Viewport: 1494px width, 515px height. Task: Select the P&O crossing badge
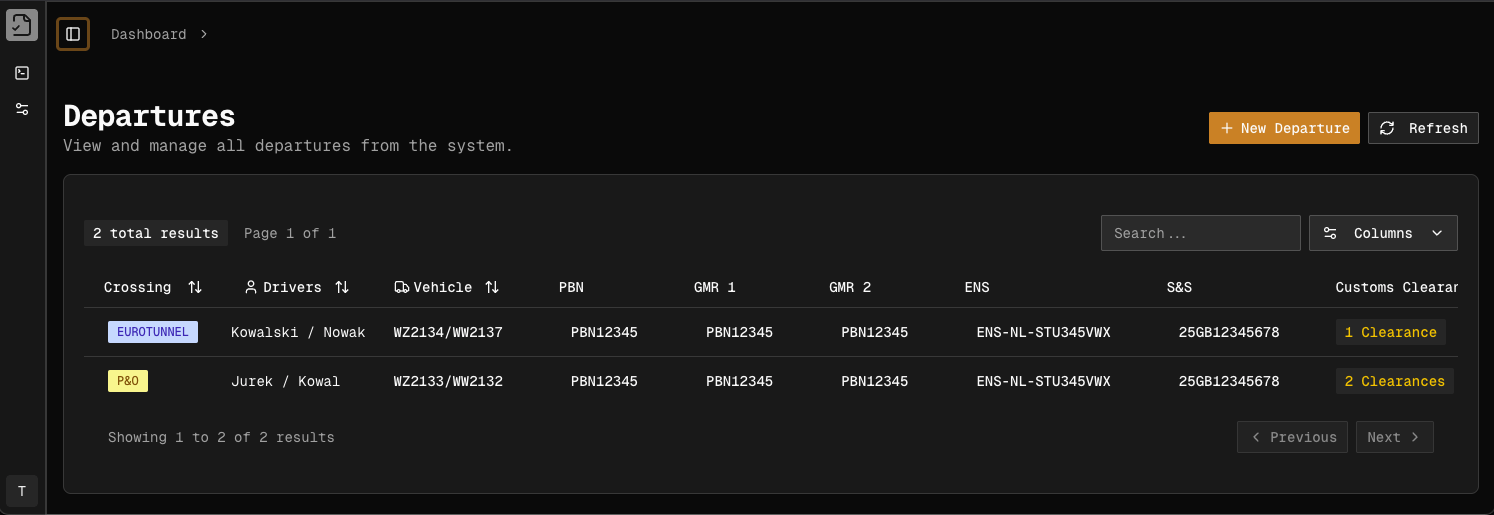tap(128, 381)
